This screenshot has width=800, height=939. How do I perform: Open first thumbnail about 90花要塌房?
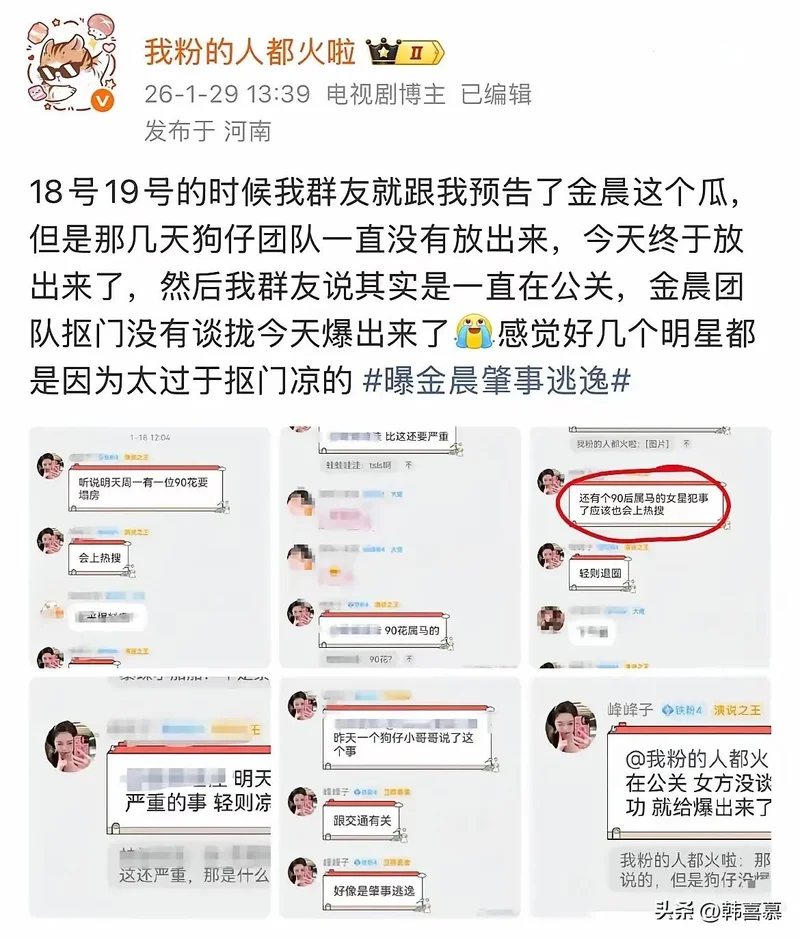(x=150, y=547)
